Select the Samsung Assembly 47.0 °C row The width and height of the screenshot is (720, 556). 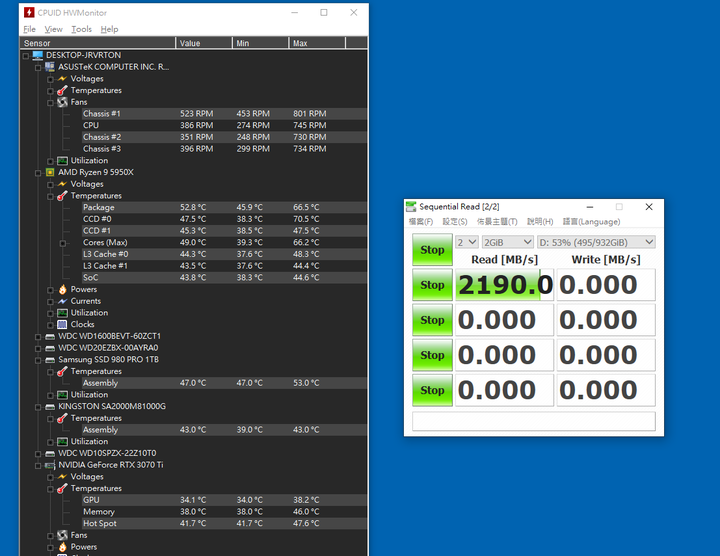pos(224,383)
